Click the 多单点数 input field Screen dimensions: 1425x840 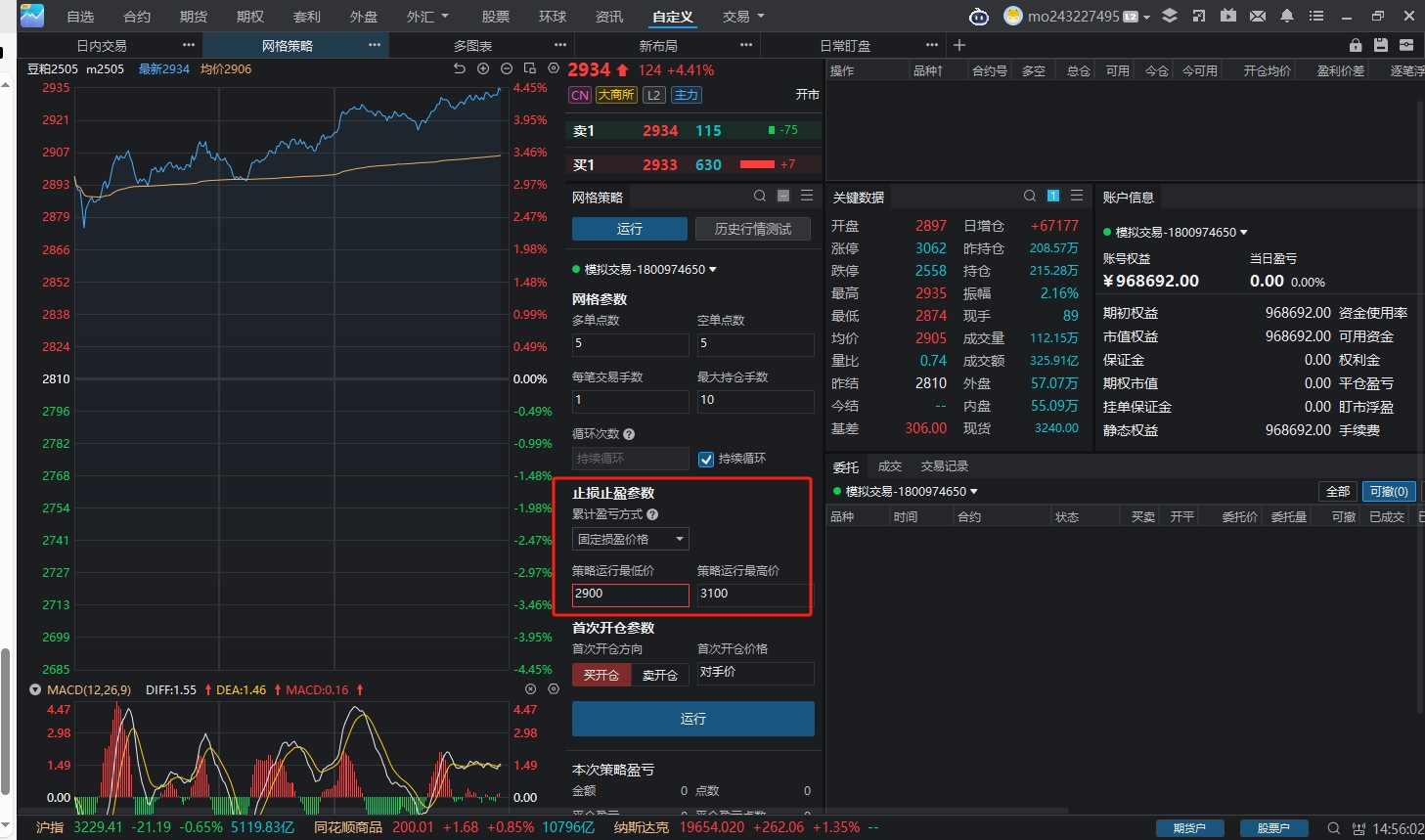[x=631, y=344]
